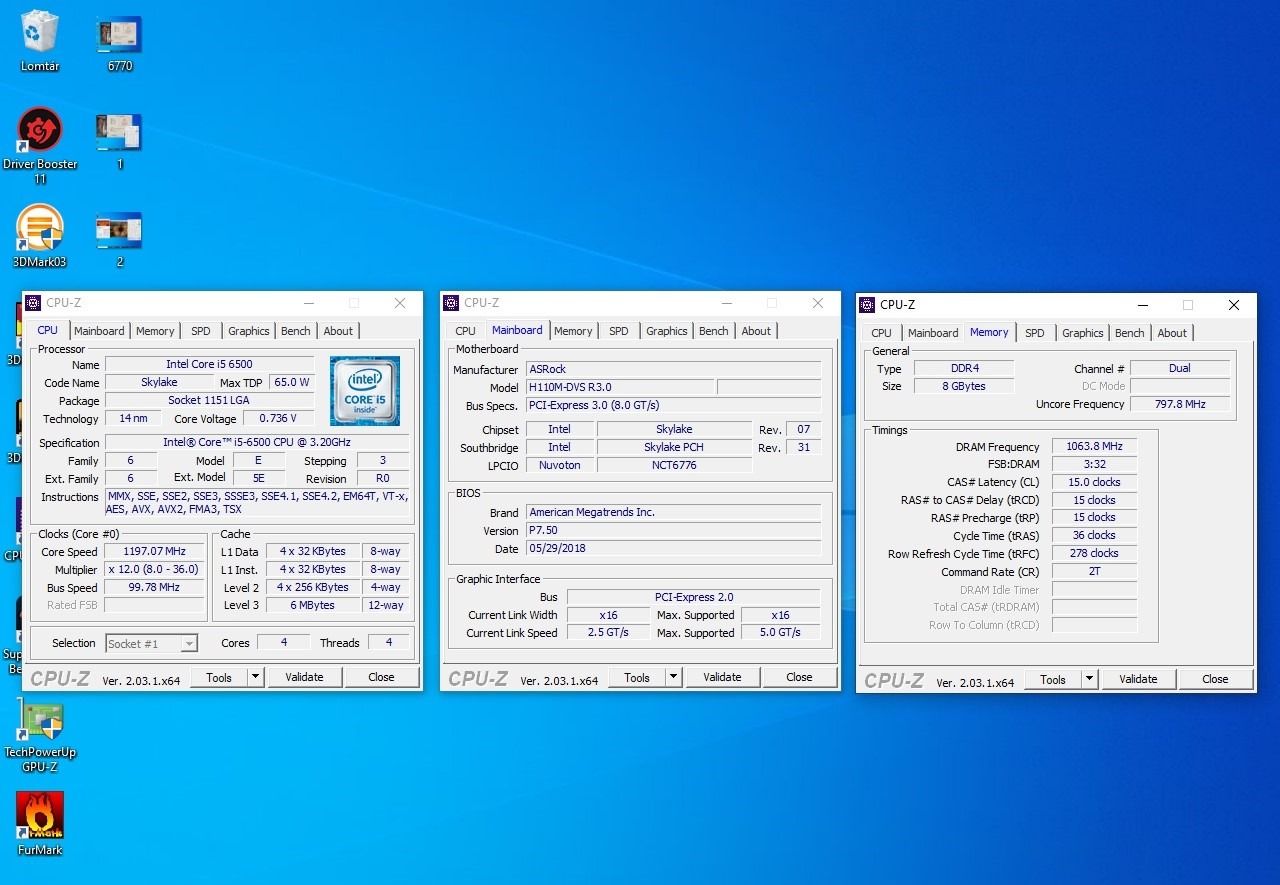
Task: Click Tools button in the Memory window
Action: pos(1053,679)
